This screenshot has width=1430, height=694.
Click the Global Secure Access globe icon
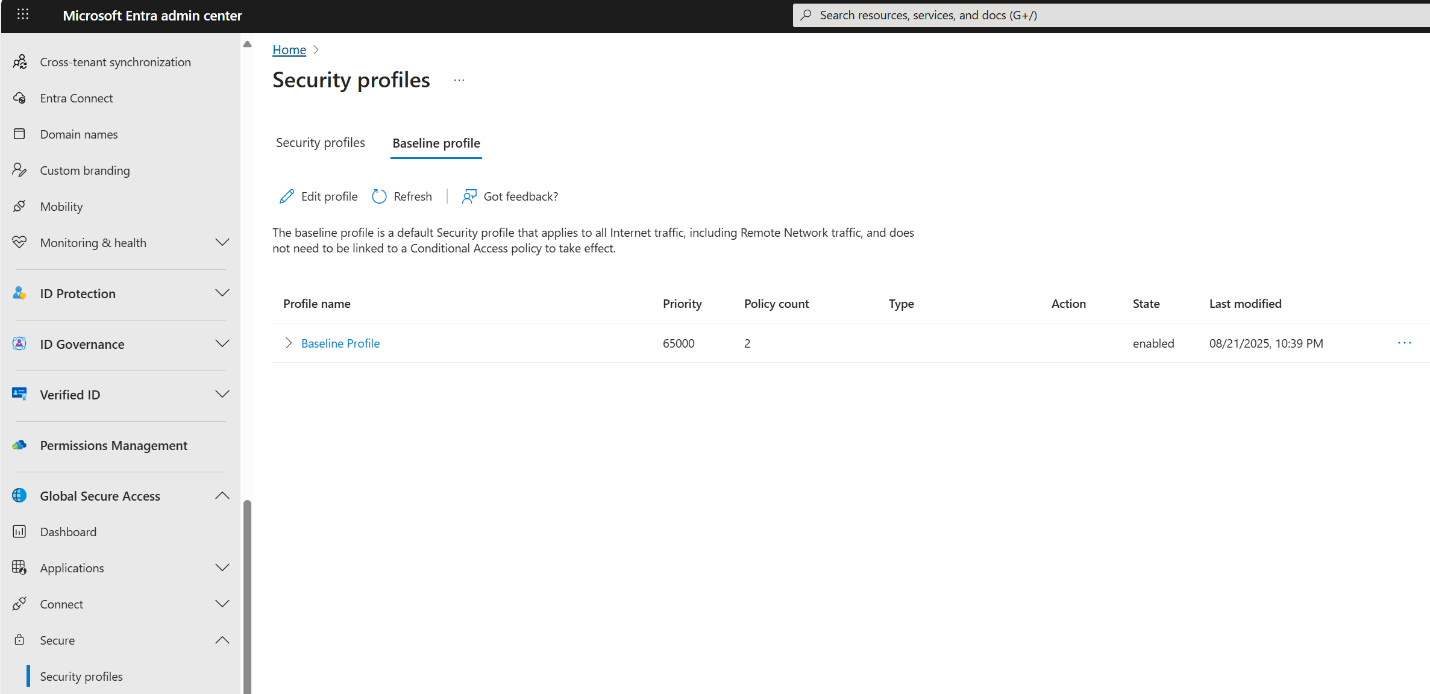point(19,496)
